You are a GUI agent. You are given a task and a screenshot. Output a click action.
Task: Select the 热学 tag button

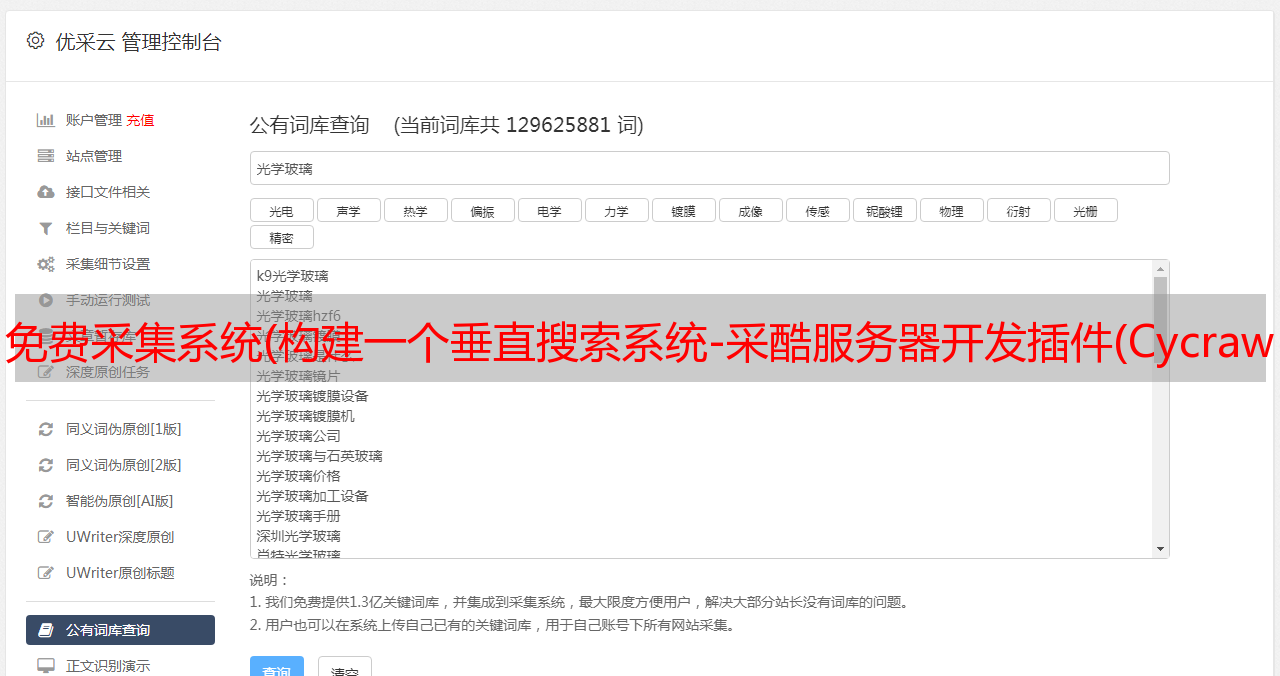point(416,210)
